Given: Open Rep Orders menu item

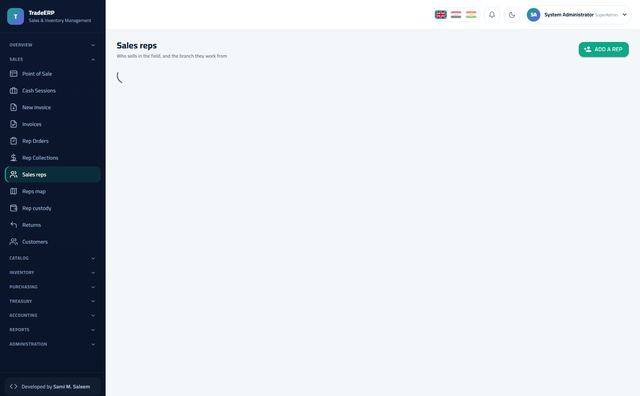Looking at the screenshot, I should (53, 141).
